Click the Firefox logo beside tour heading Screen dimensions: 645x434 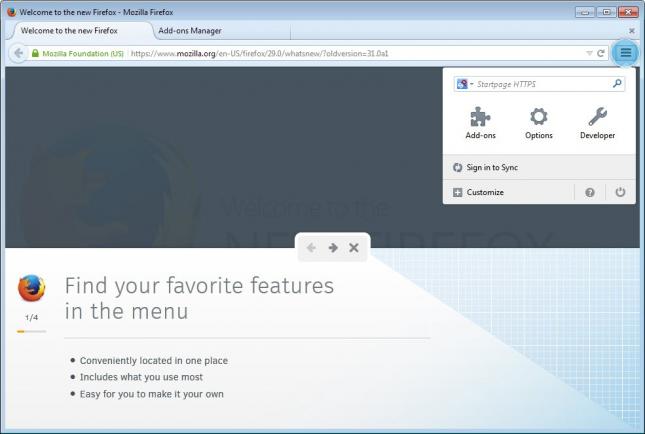pos(32,288)
